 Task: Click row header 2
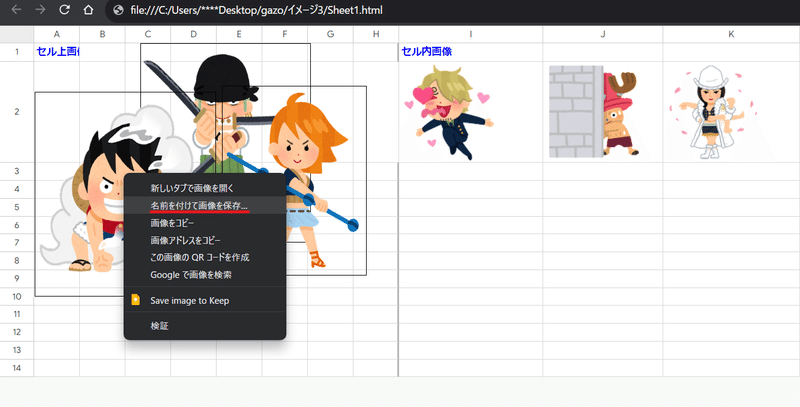click(17, 112)
